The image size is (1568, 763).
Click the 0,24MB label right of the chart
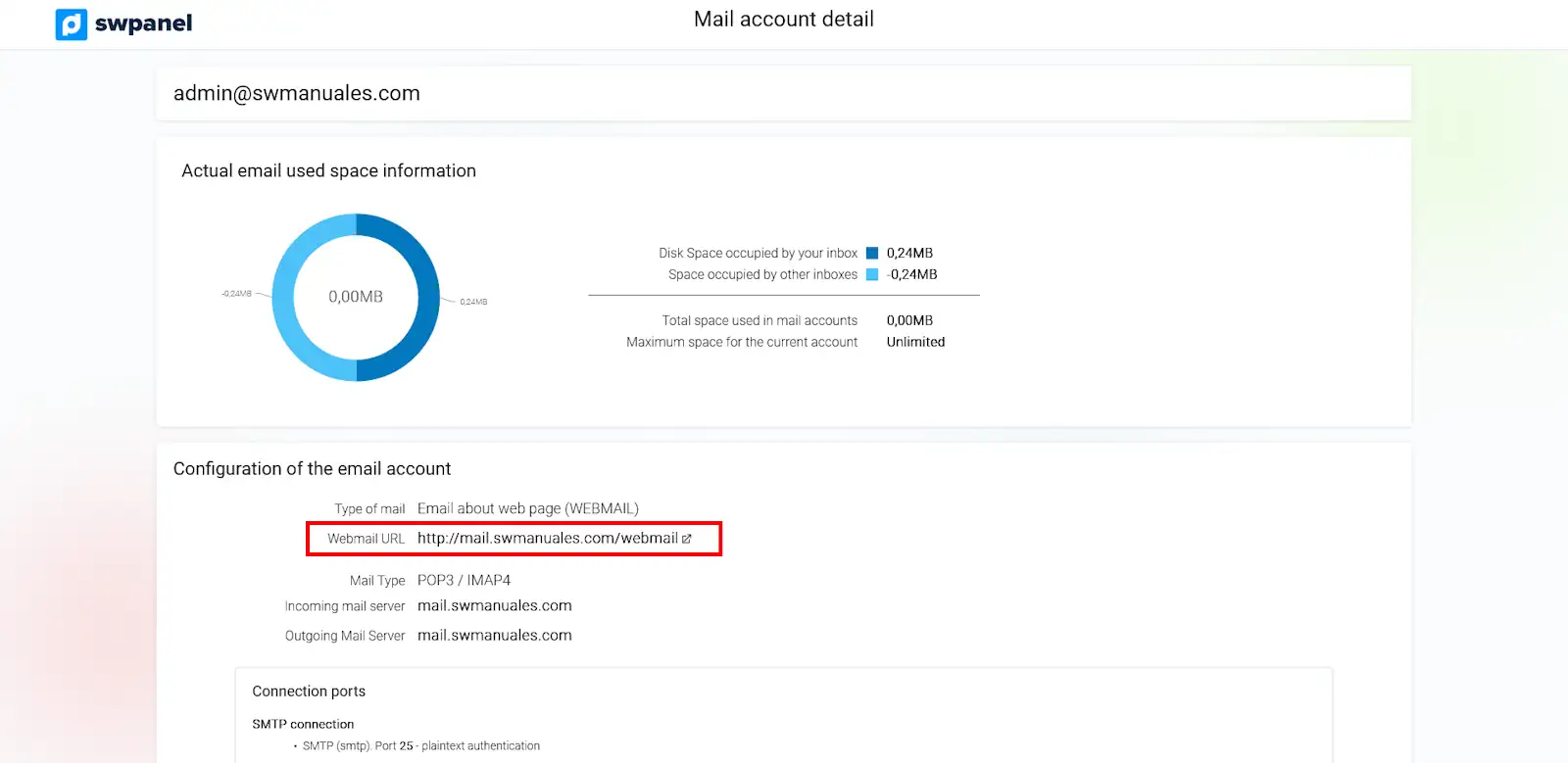[473, 302]
